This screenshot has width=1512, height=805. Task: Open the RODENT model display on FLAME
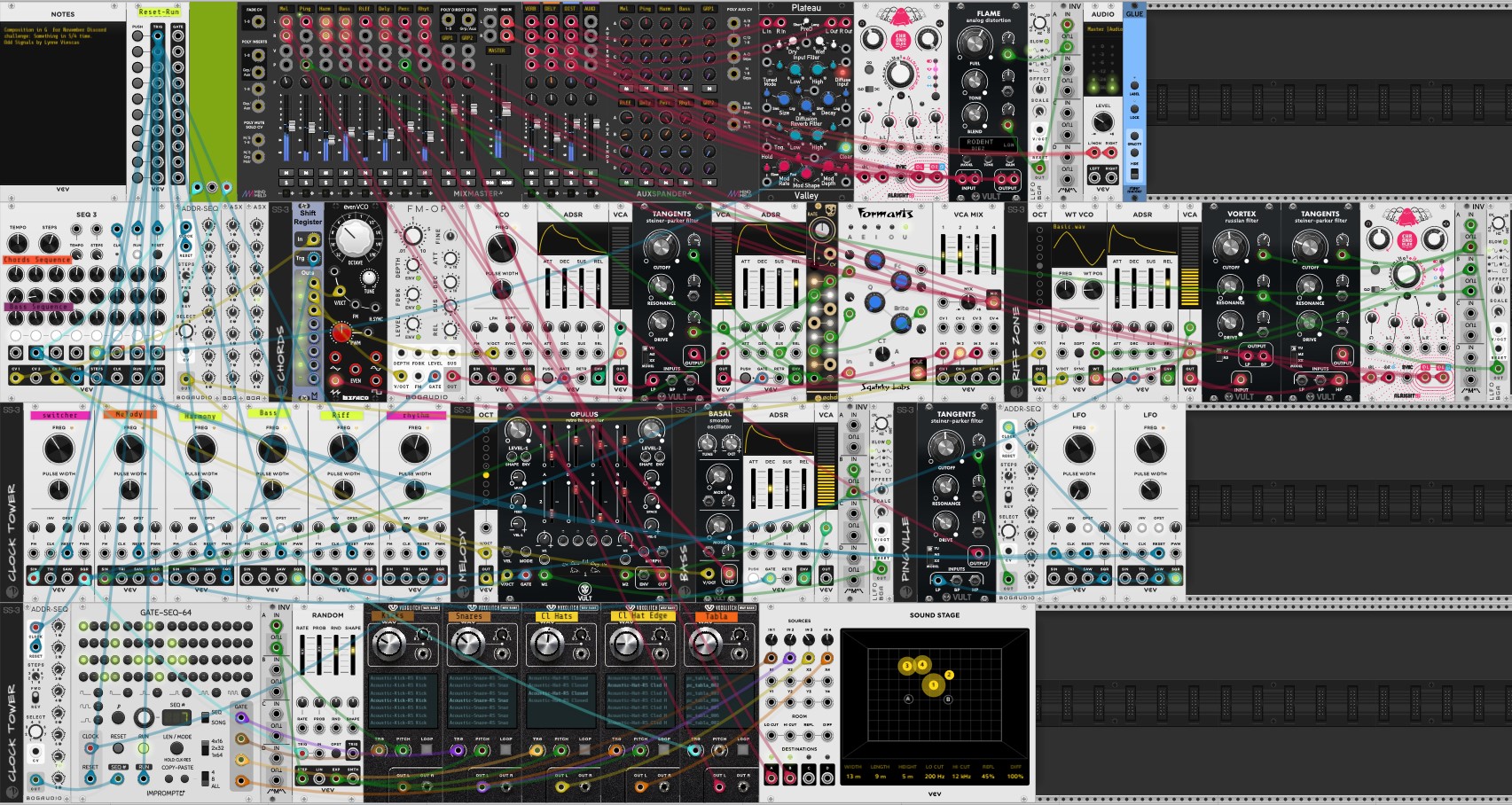pos(990,143)
